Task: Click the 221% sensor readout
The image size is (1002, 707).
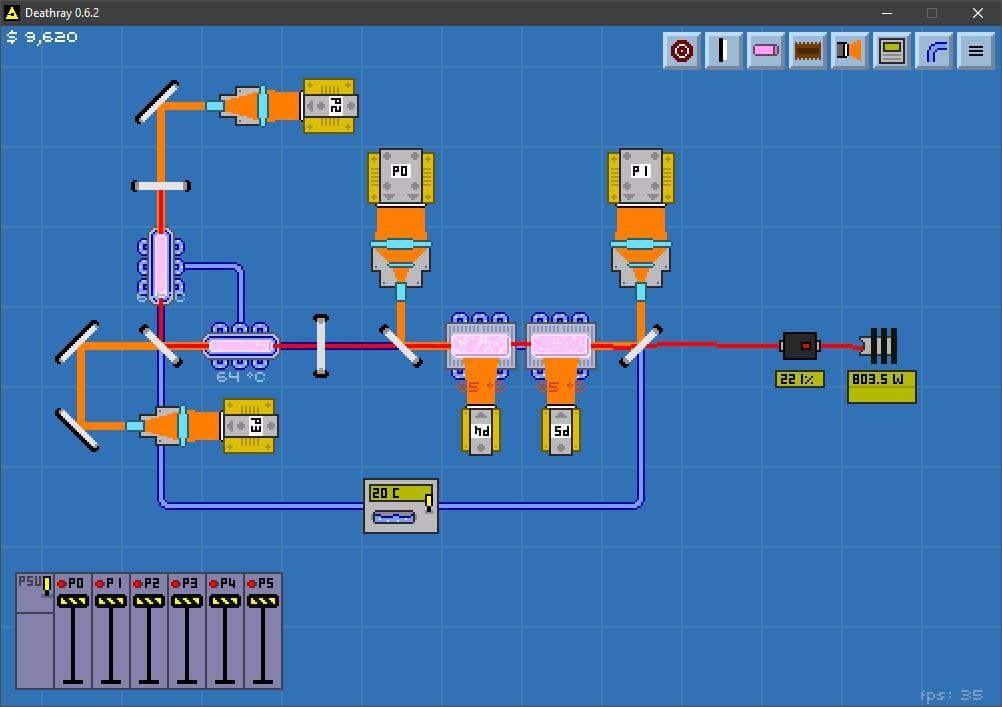Action: [x=799, y=379]
